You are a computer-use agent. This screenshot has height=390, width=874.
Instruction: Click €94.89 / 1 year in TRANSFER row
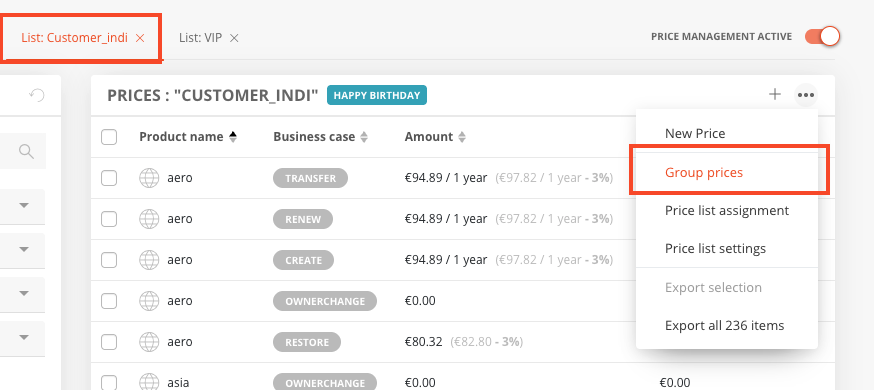tap(446, 178)
